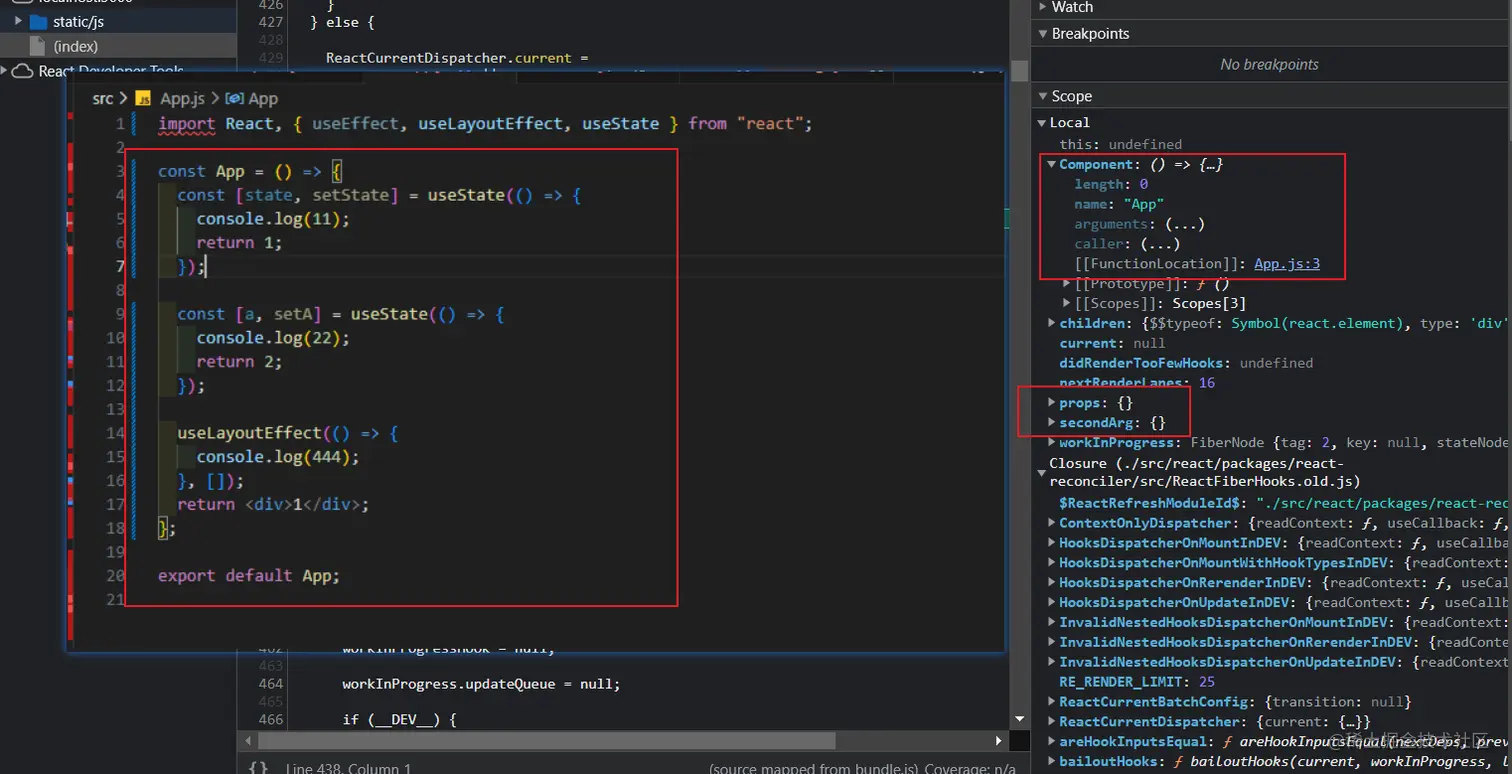Click the vertical scrollbar thumb in source pane
The height and width of the screenshot is (774, 1512).
[1019, 69]
